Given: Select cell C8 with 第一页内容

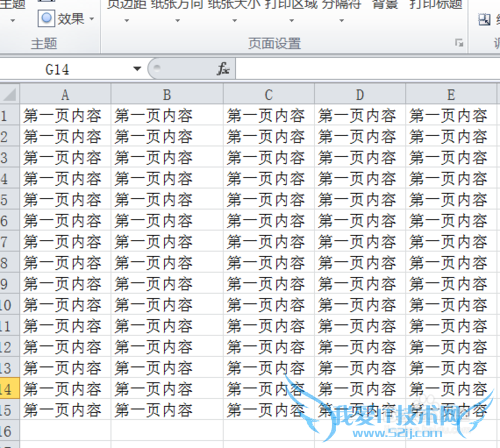Looking at the screenshot, I should point(269,263).
